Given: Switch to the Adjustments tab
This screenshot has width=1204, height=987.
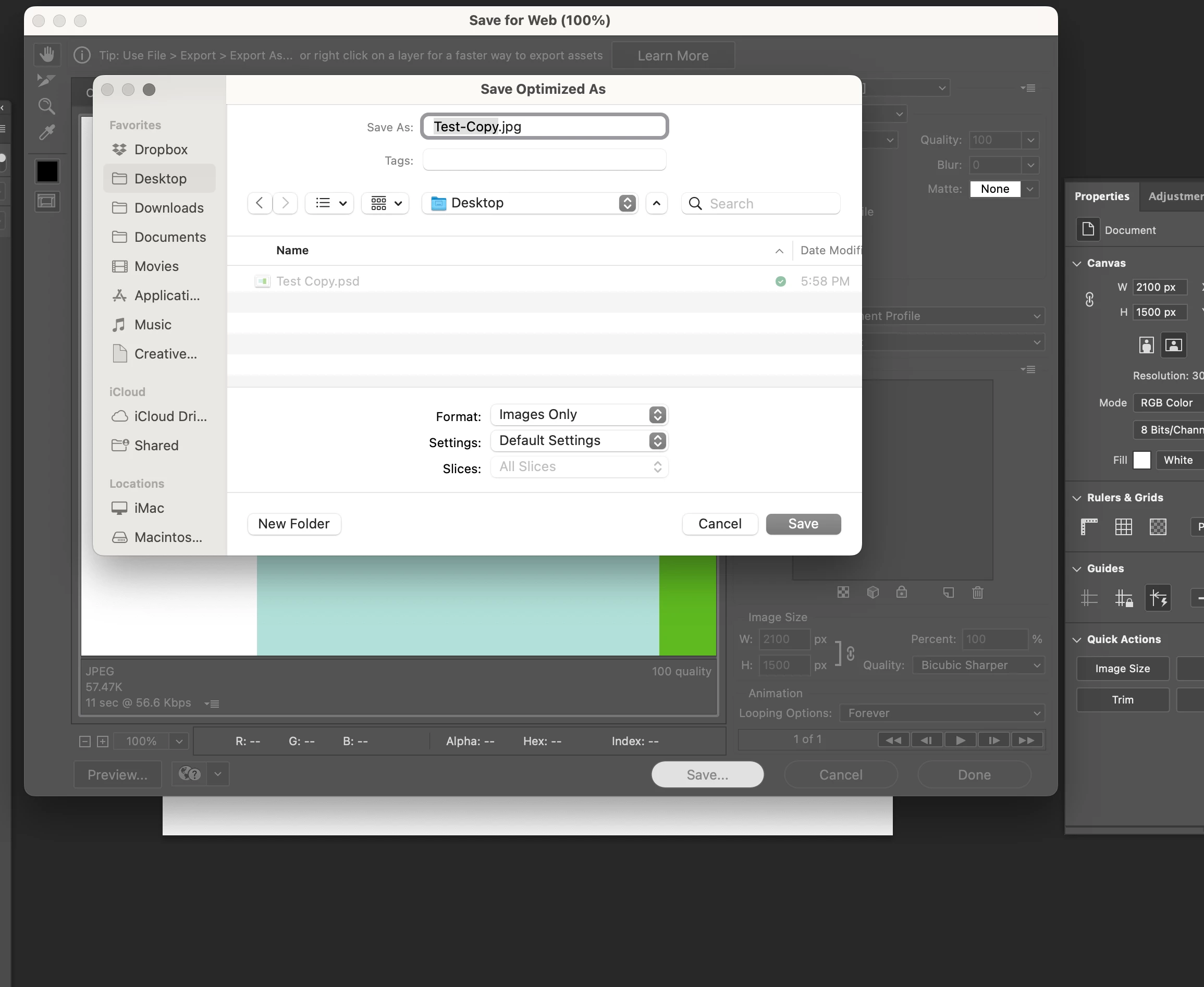Looking at the screenshot, I should pos(1175,196).
